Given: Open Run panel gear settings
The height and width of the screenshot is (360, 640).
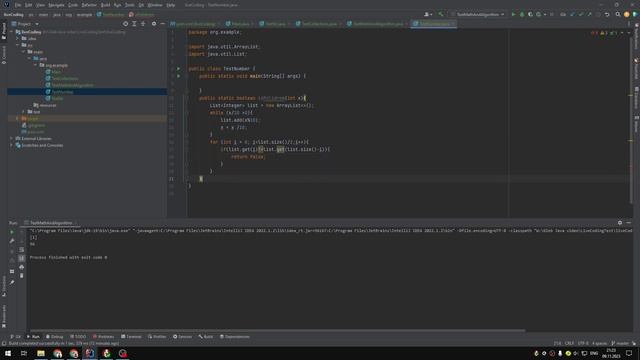Looking at the screenshot, I should click(x=620, y=223).
